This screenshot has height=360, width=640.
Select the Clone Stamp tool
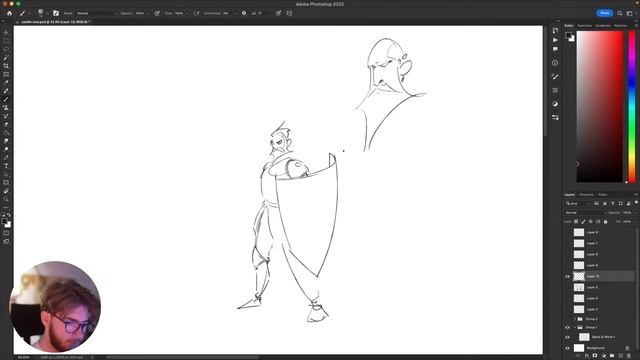point(6,107)
